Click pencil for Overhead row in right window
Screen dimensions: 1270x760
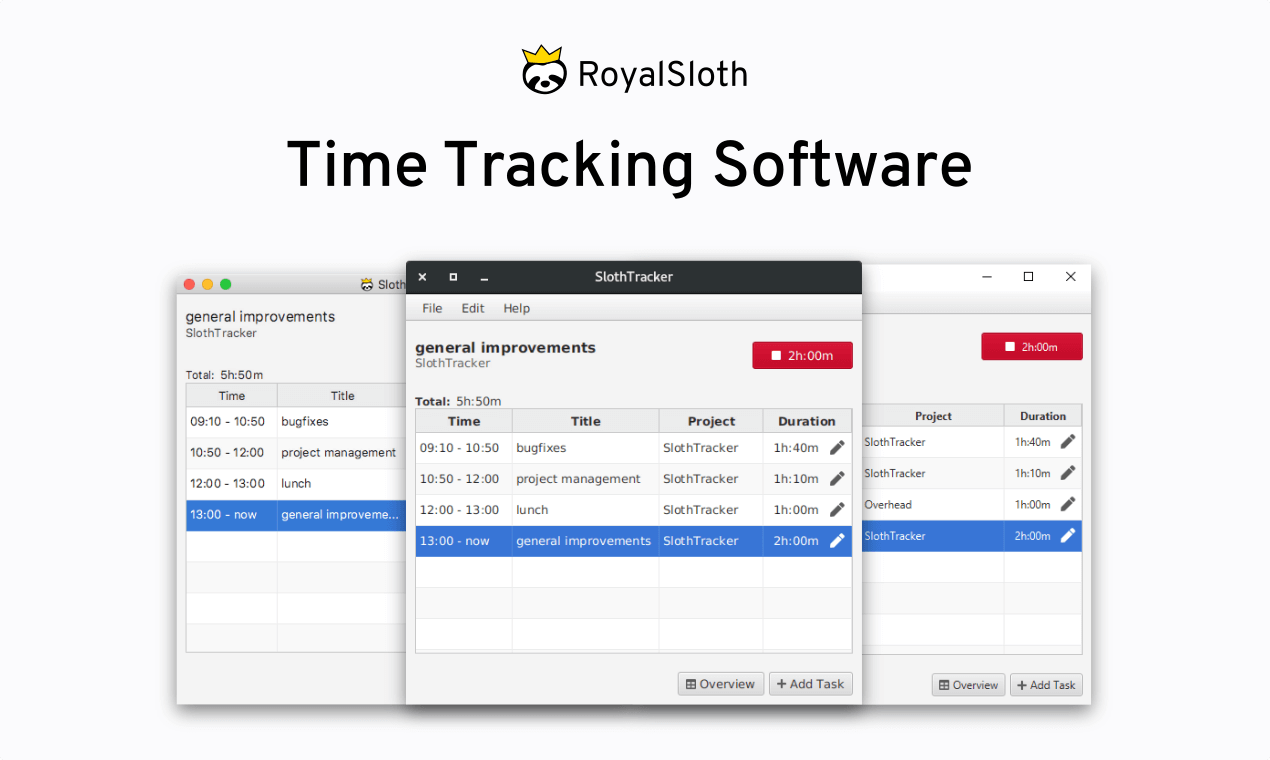[1068, 504]
